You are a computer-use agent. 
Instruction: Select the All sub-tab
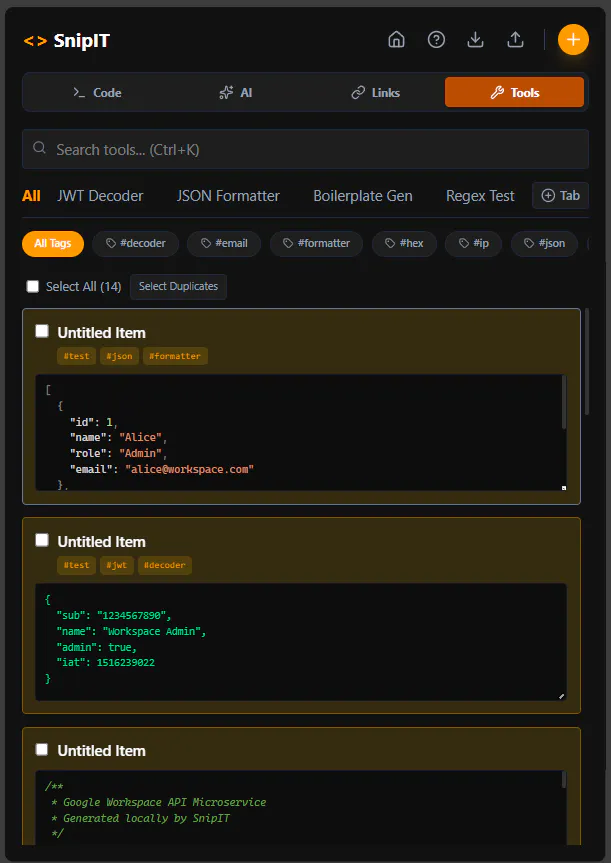coord(31,196)
